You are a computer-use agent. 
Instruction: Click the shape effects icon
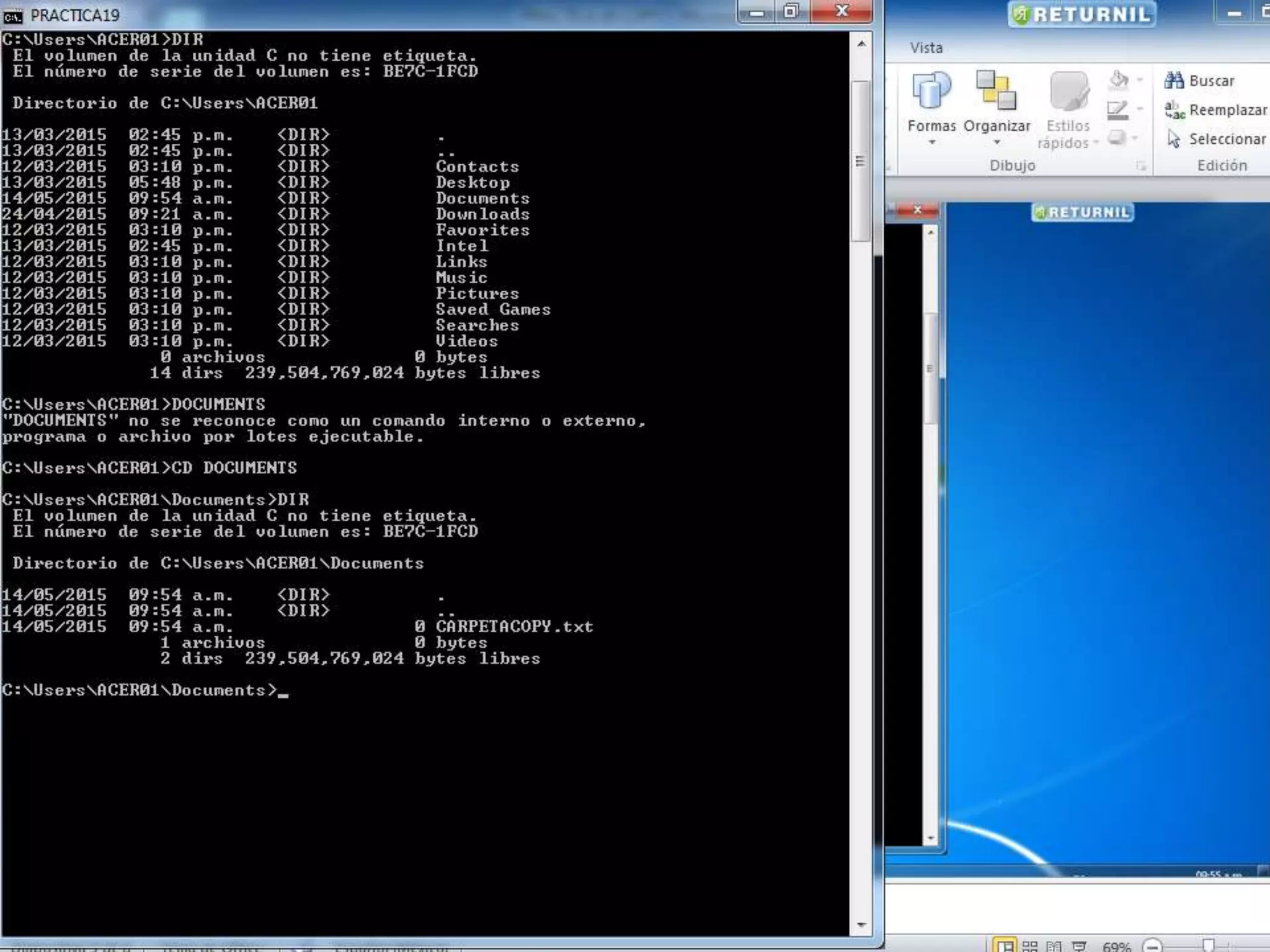coord(1117,138)
